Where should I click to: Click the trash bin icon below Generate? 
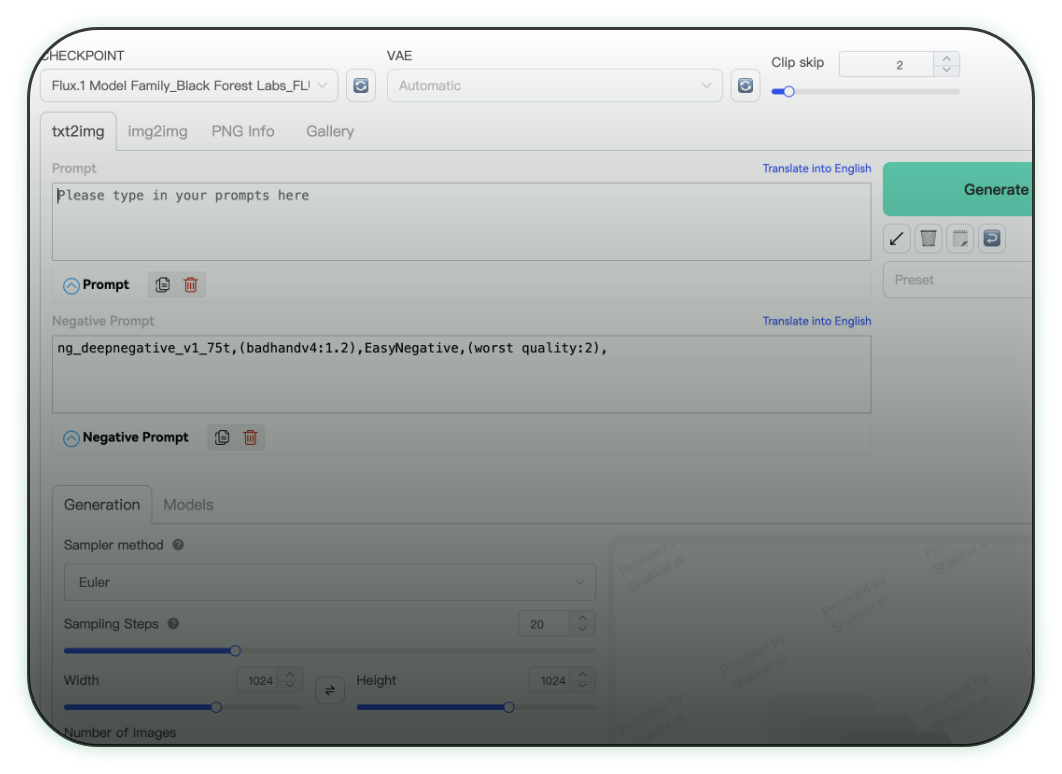pyautogui.click(x=929, y=238)
